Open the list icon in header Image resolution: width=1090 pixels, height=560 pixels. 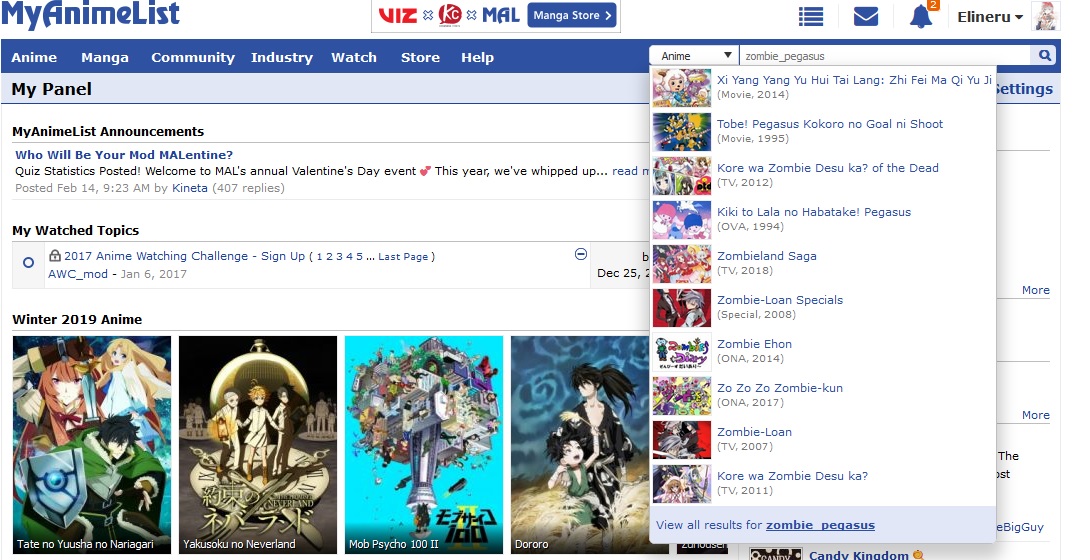[x=811, y=17]
